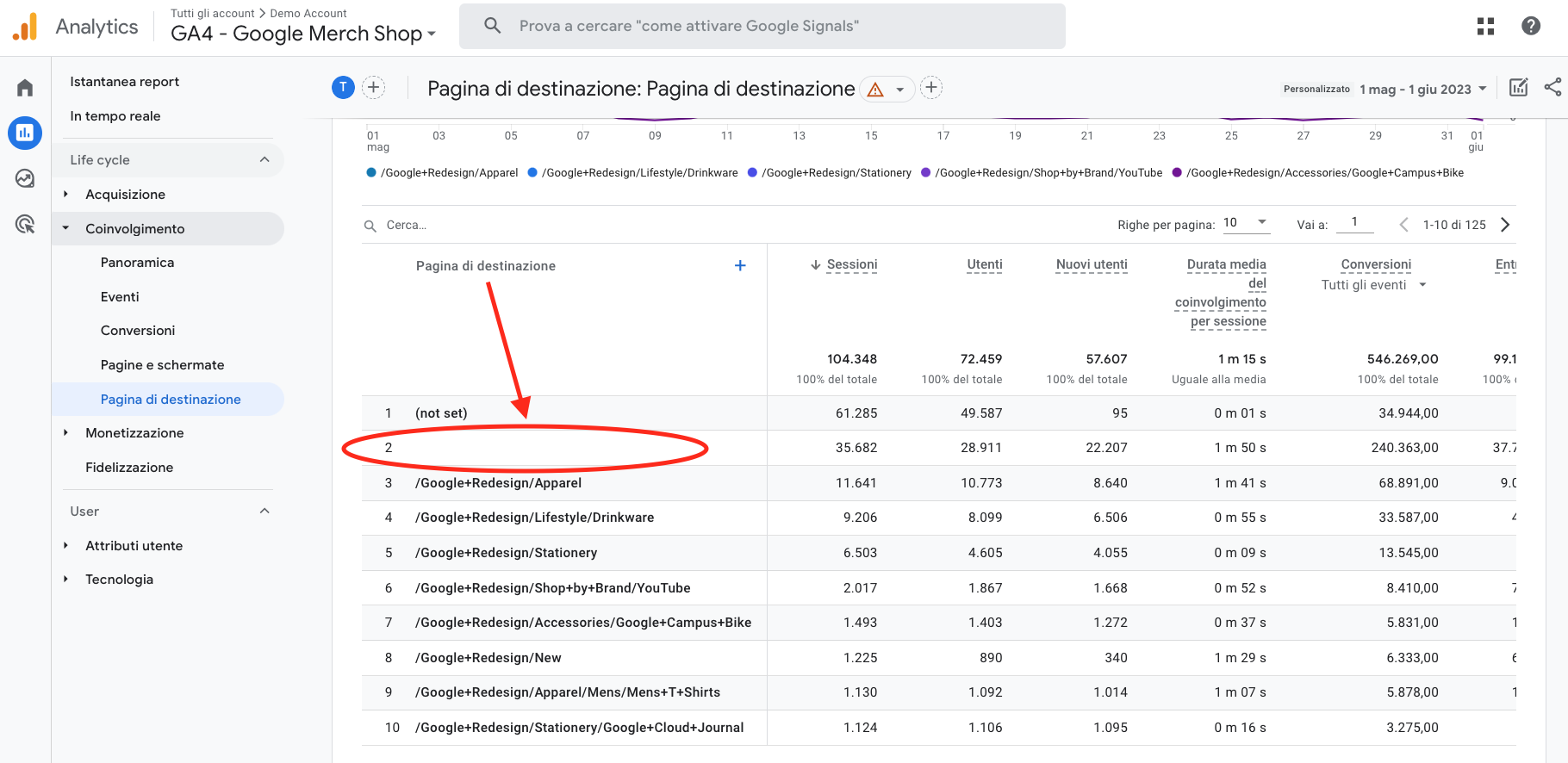Open the Panoramica page
The image size is (1568, 763).
pyautogui.click(x=137, y=263)
